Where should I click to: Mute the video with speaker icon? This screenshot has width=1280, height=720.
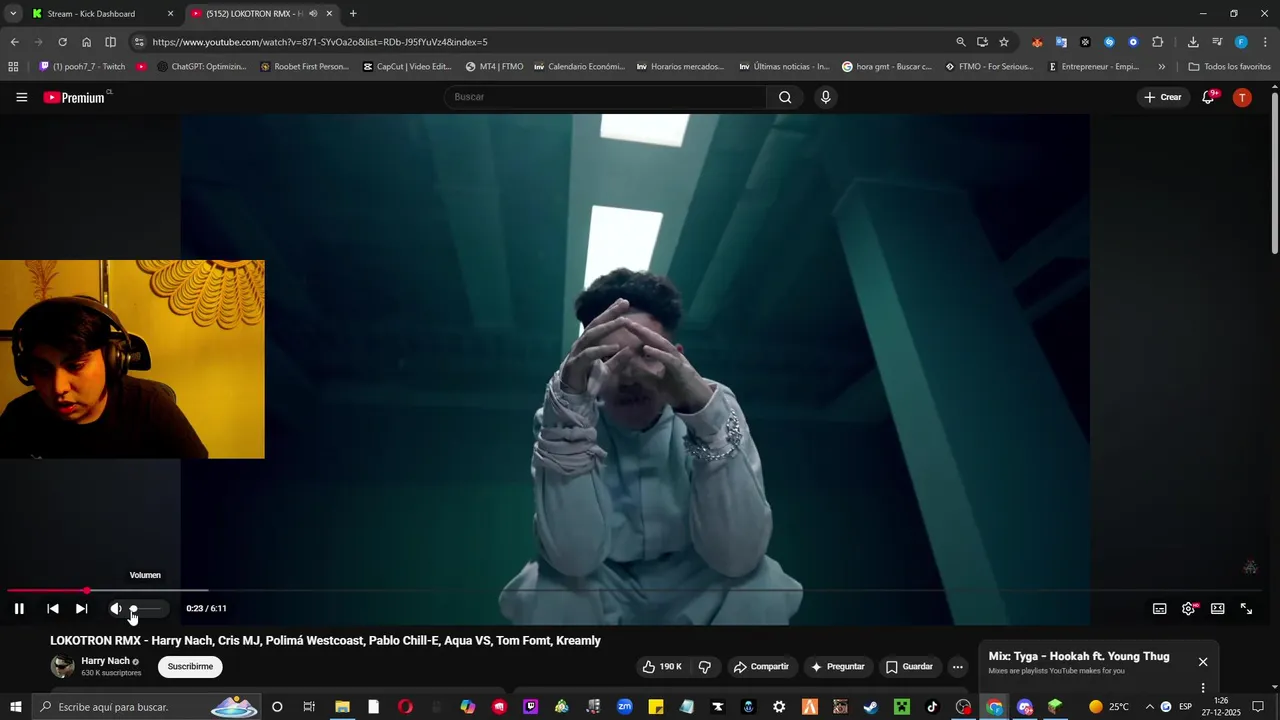[x=116, y=608]
